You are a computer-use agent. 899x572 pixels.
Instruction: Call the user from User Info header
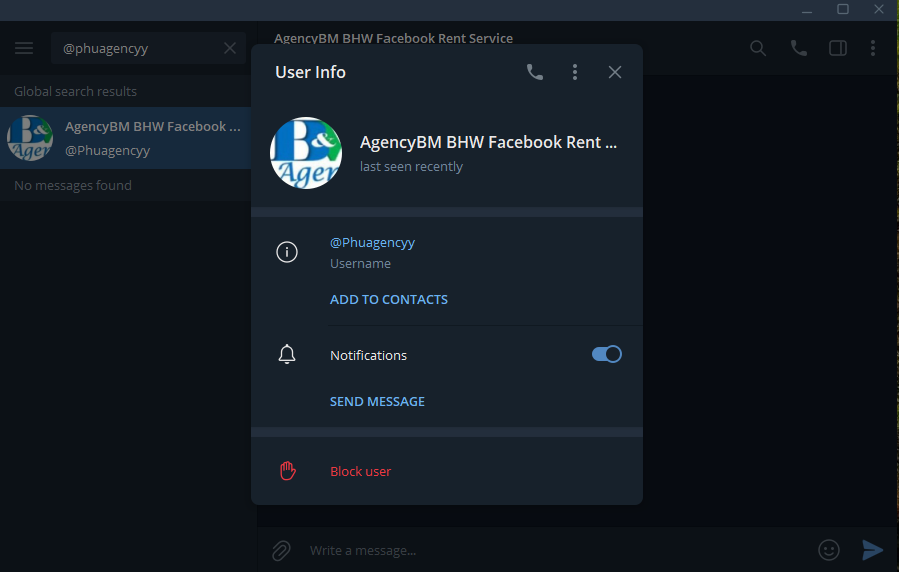[x=534, y=72]
